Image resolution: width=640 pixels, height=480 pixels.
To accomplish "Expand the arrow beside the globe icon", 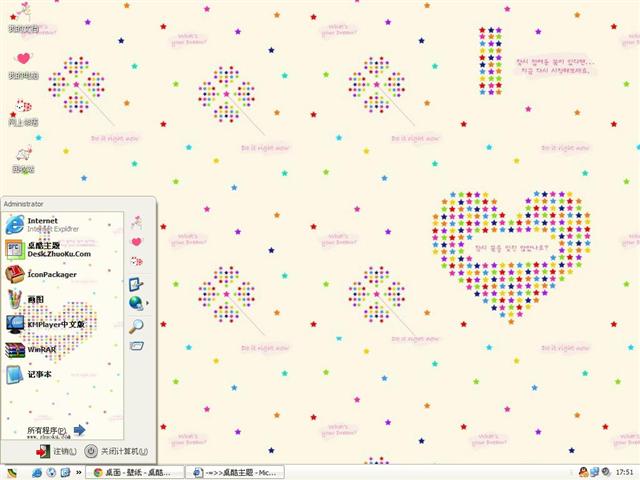I will [147, 303].
